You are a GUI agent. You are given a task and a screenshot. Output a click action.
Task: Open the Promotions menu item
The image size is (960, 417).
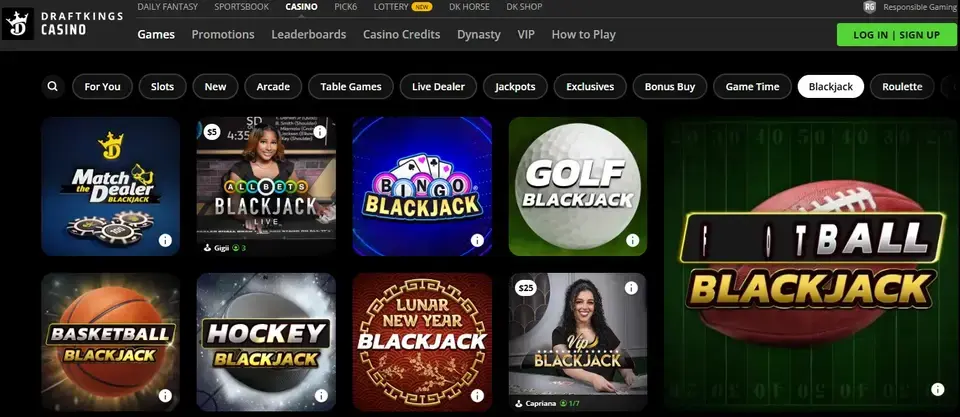point(223,34)
